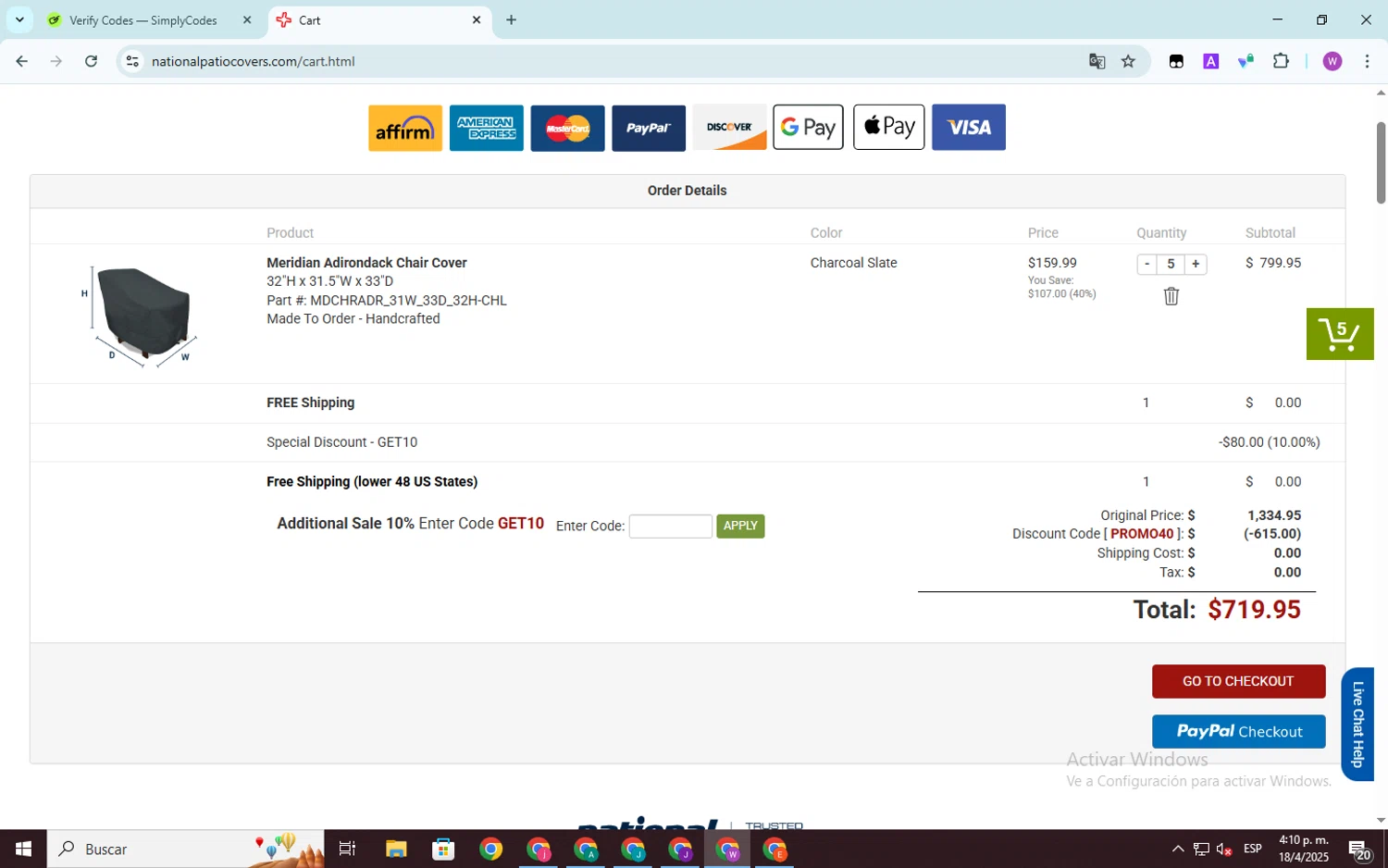Image resolution: width=1388 pixels, height=868 pixels.
Task: Open a new browser tab
Action: (511, 19)
